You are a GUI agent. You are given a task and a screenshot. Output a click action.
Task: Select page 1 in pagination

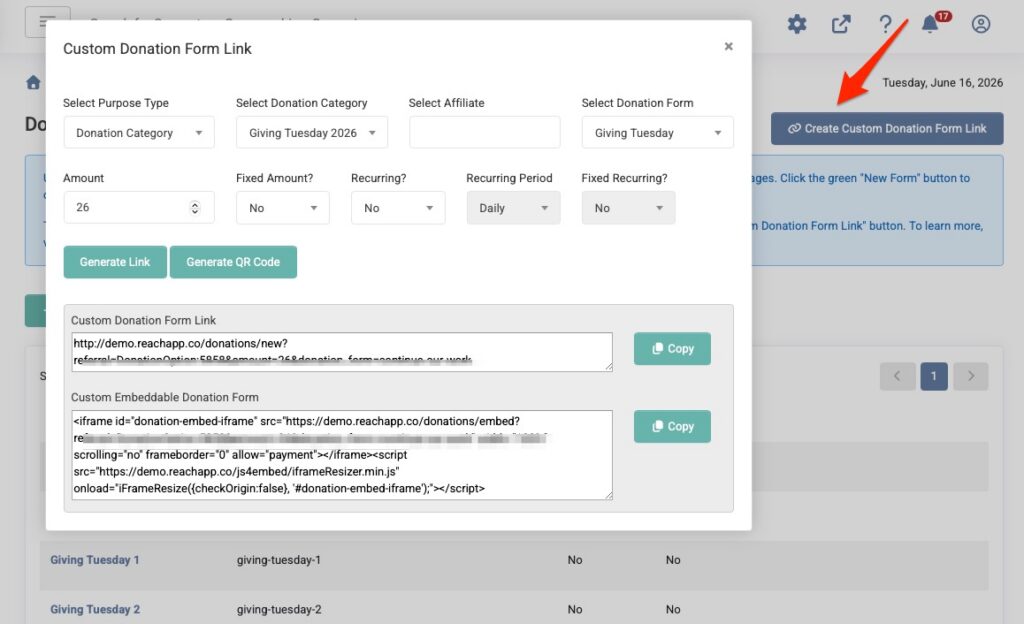tap(934, 376)
